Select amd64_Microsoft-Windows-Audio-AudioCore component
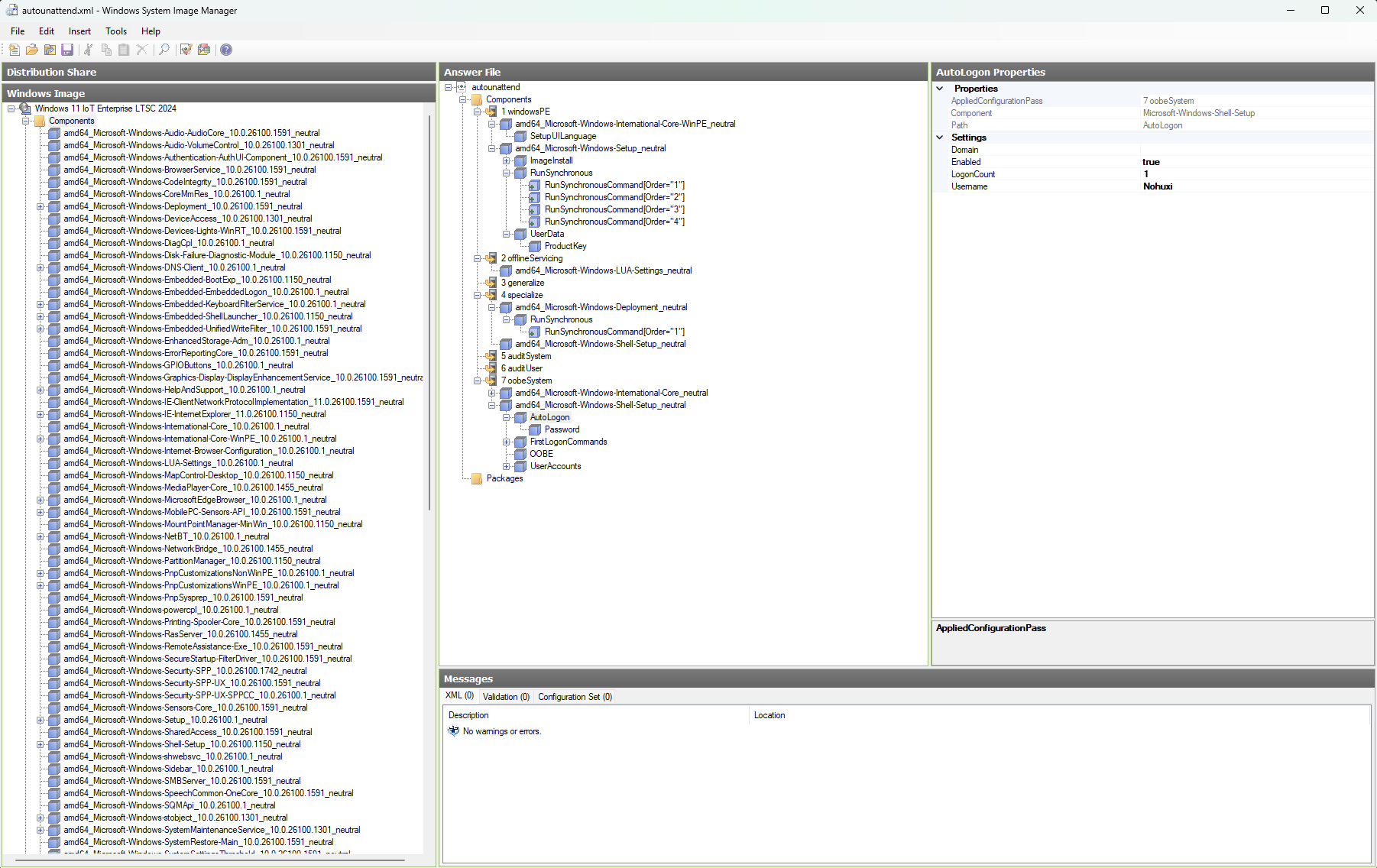This screenshot has width=1377, height=868. coord(191,133)
